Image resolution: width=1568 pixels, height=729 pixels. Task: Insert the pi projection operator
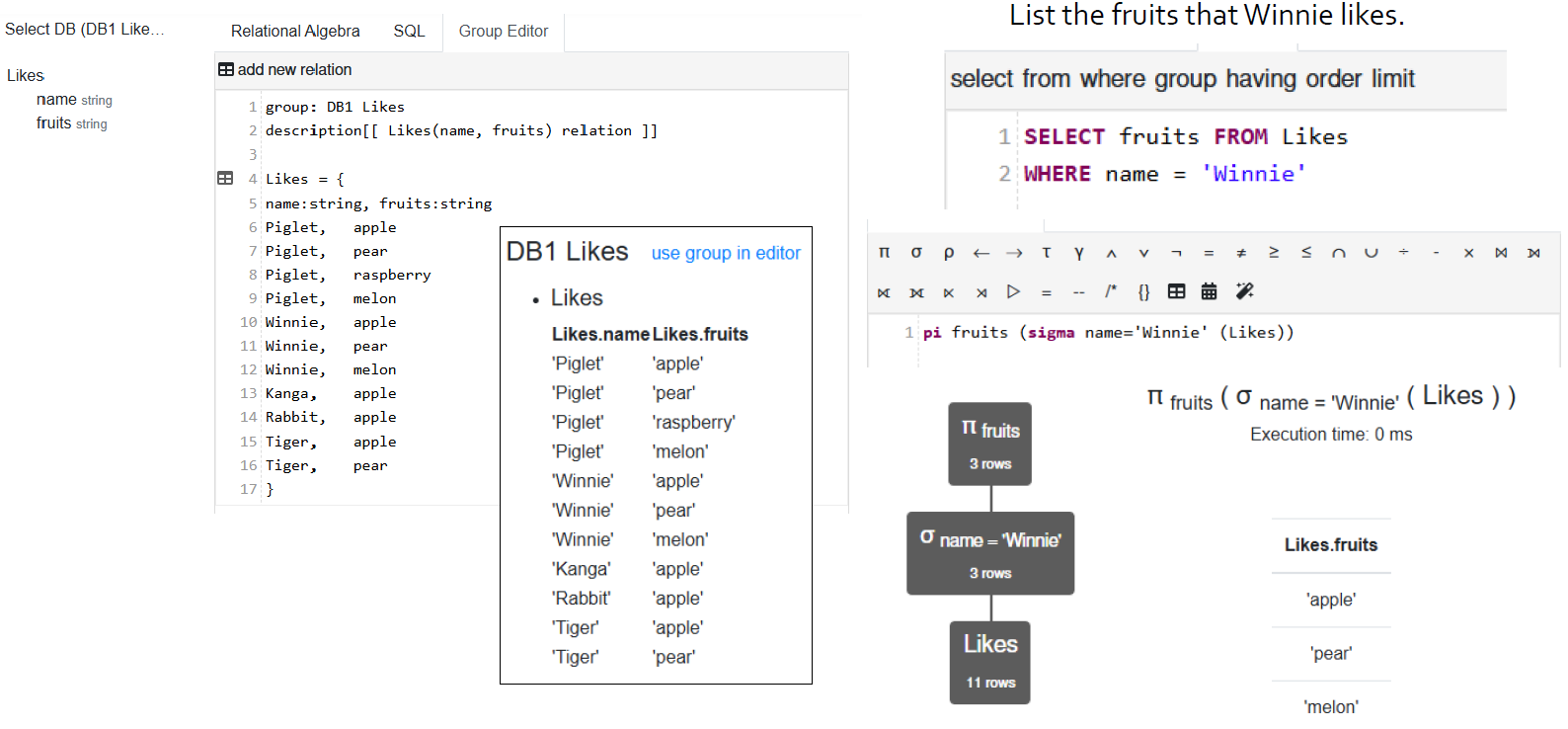coord(884,253)
